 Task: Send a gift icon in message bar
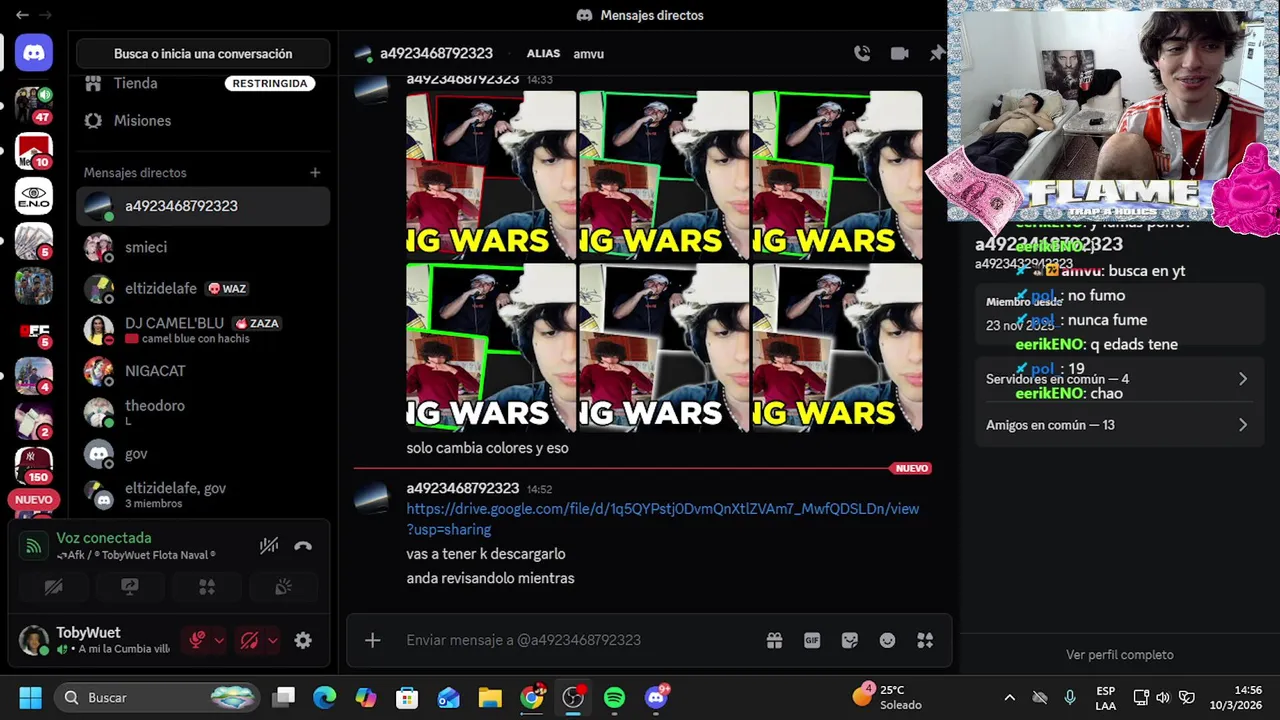coord(774,640)
